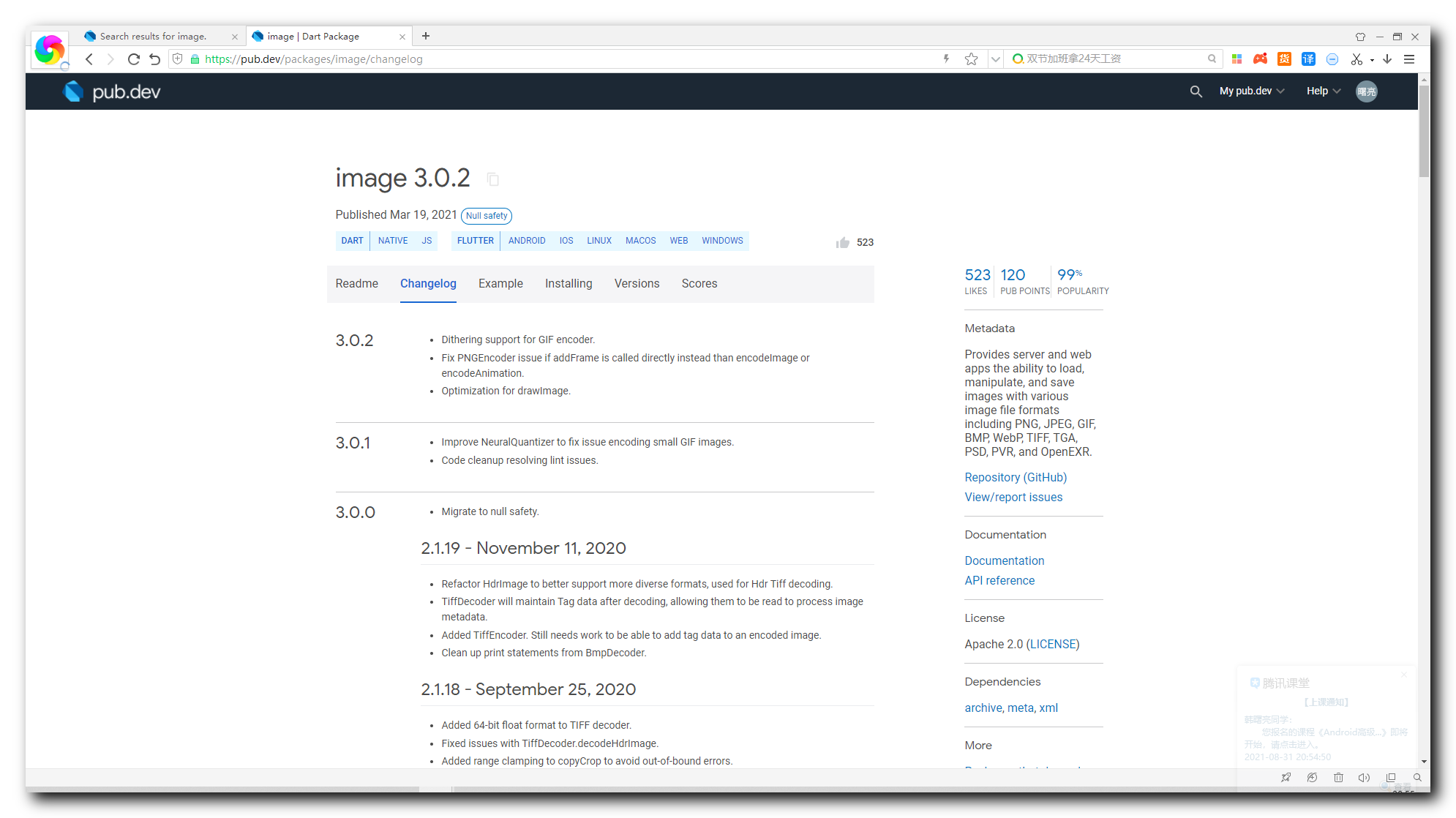Click the blue translate extension icon

pos(1308,59)
